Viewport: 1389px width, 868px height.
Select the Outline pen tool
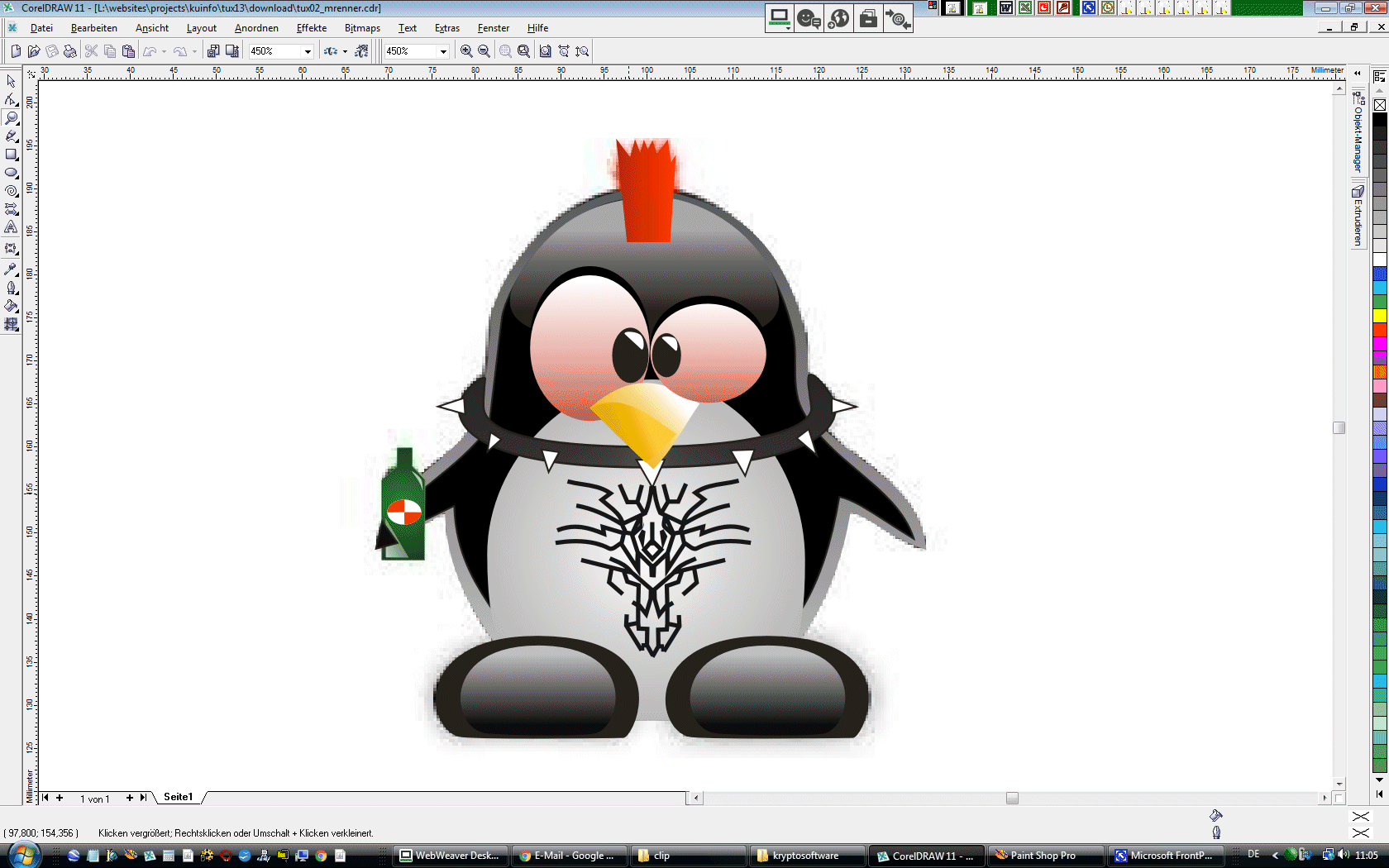[11, 288]
